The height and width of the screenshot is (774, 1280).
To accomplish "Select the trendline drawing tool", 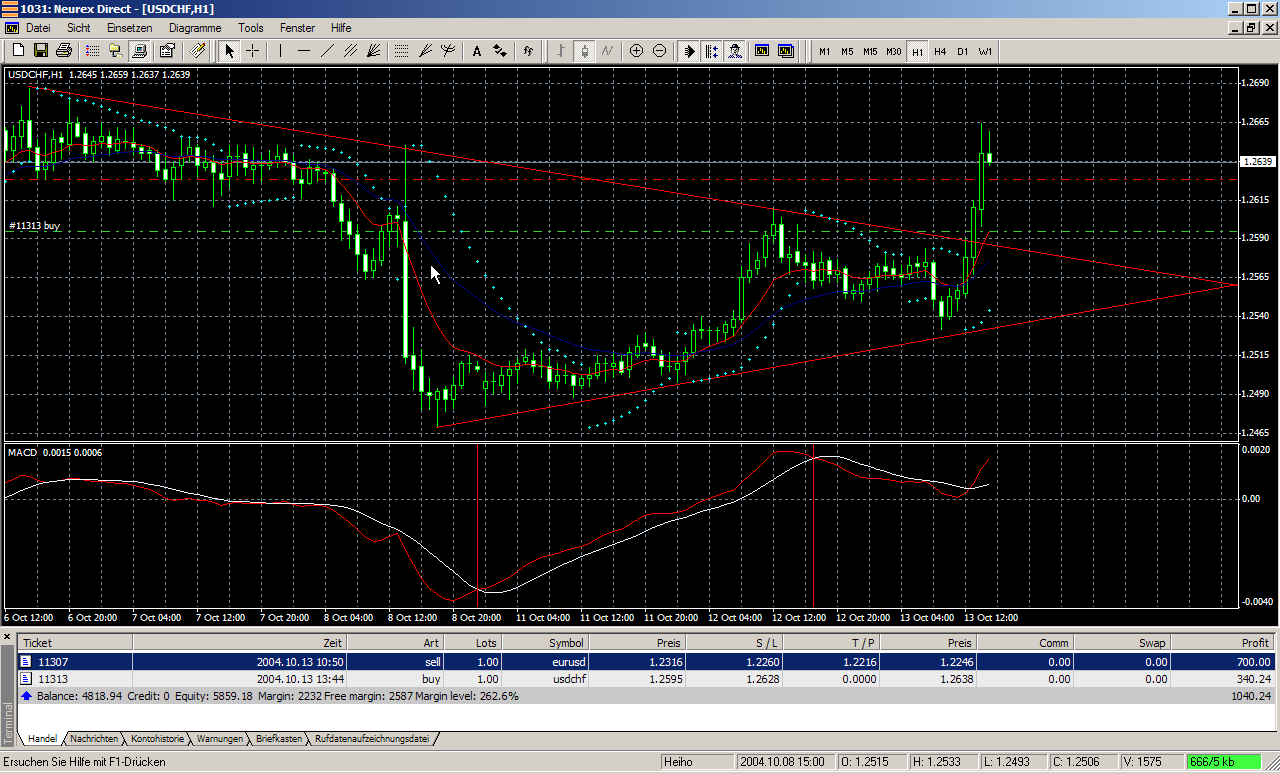I will click(327, 51).
